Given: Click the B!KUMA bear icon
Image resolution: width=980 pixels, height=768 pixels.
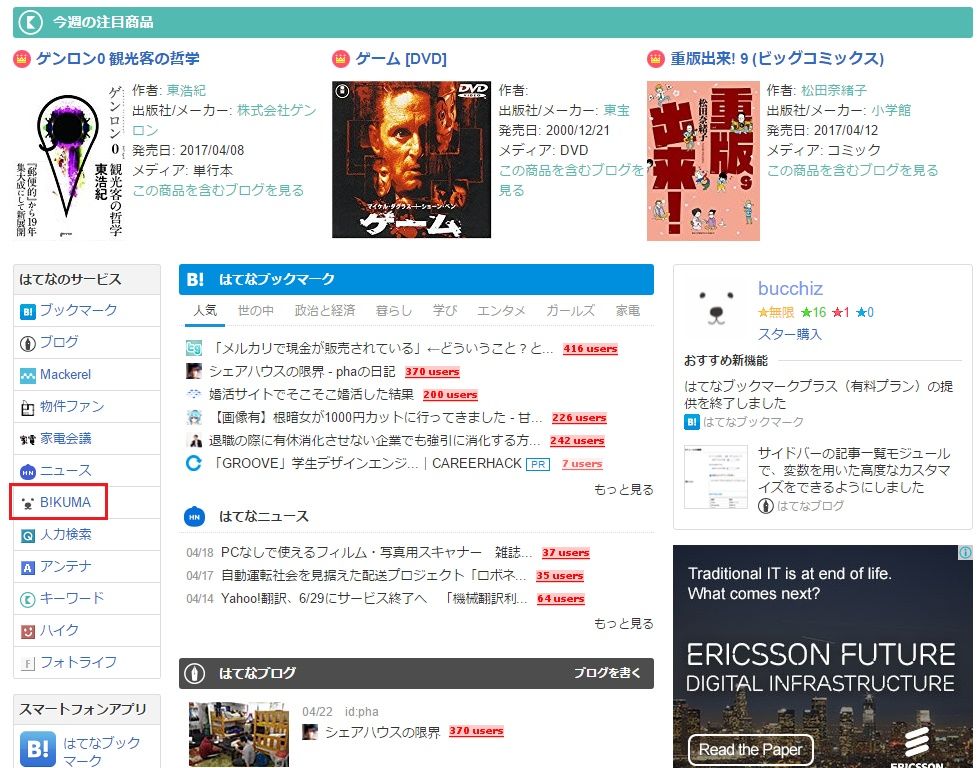Looking at the screenshot, I should coord(28,503).
